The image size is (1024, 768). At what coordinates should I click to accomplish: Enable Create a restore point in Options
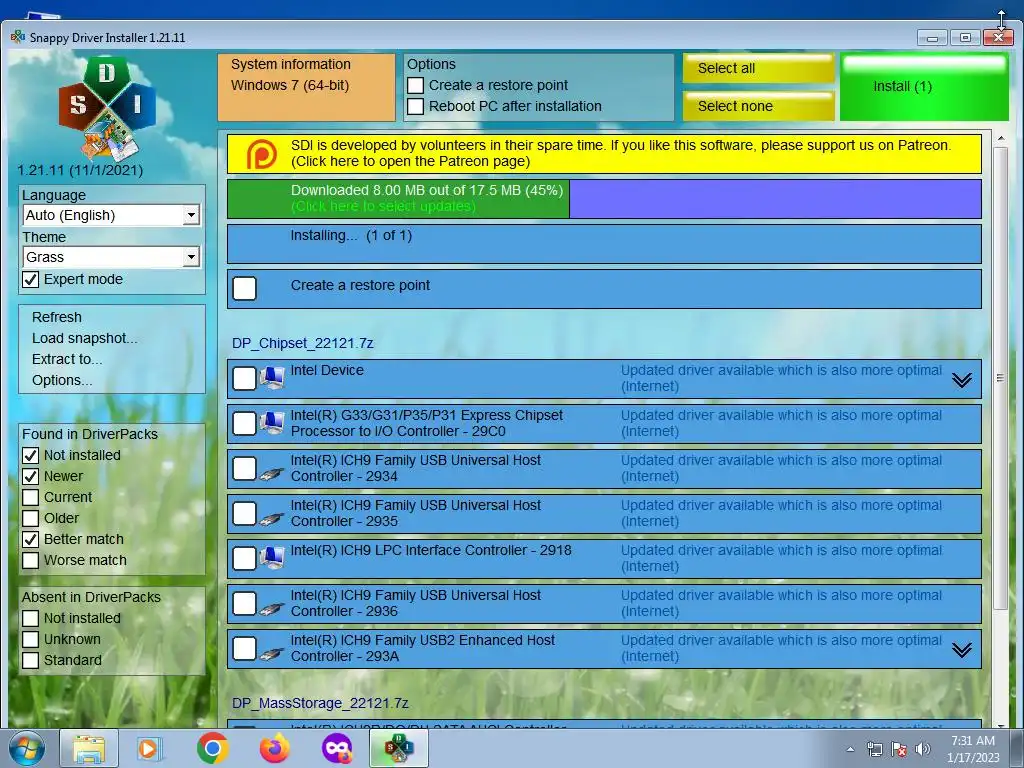pyautogui.click(x=415, y=85)
